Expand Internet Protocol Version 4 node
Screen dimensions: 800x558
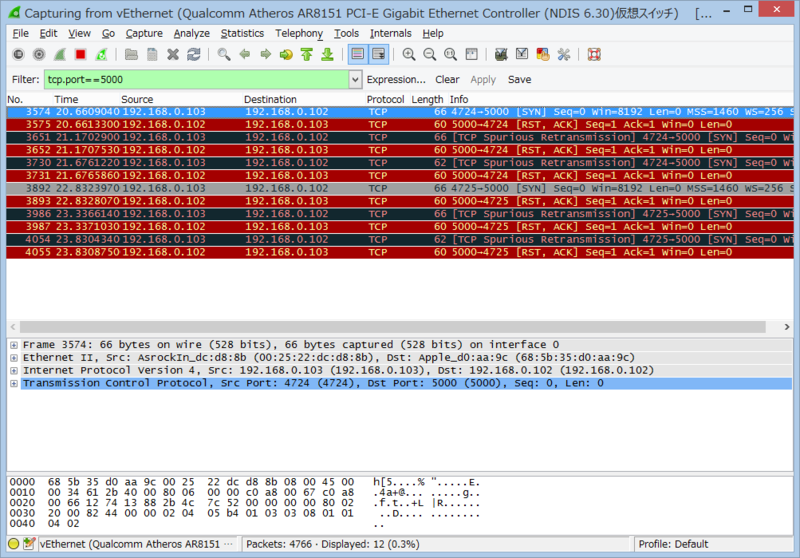pos(14,371)
